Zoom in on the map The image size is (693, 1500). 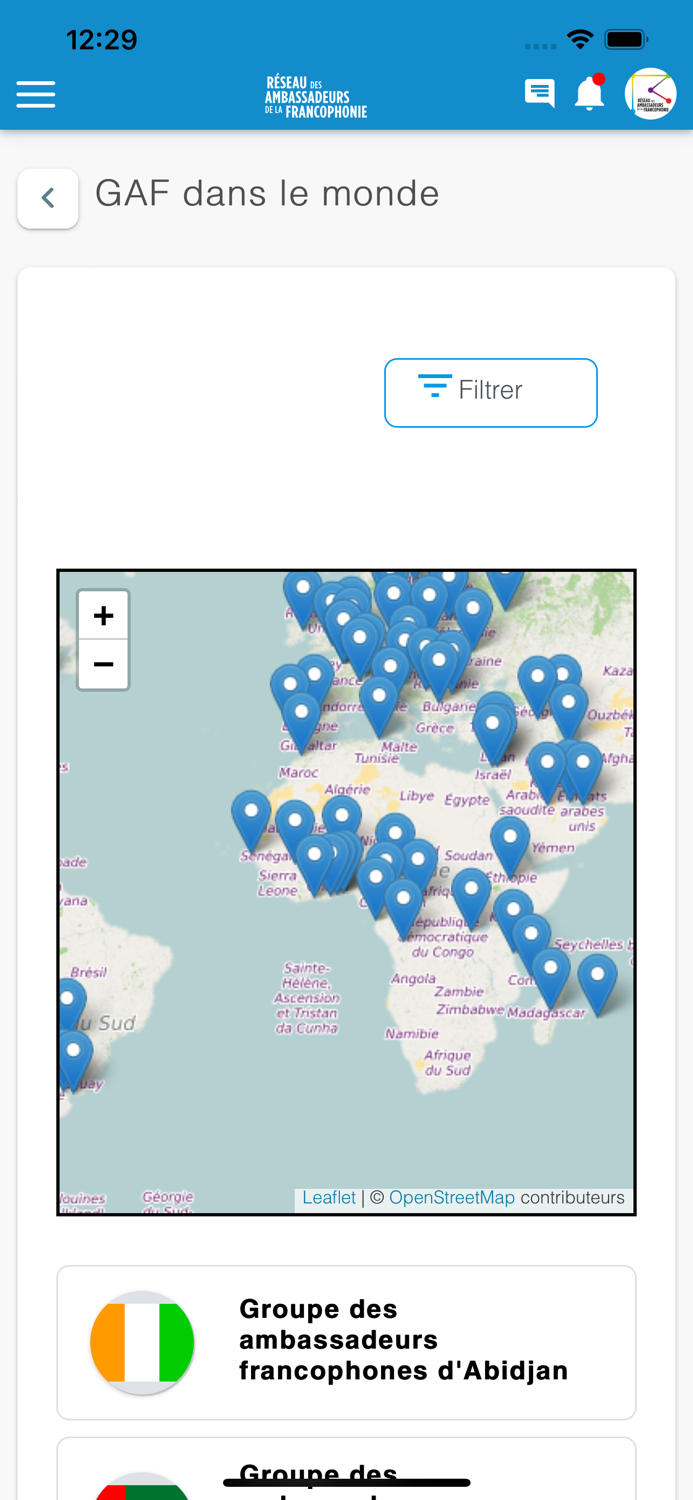[103, 615]
